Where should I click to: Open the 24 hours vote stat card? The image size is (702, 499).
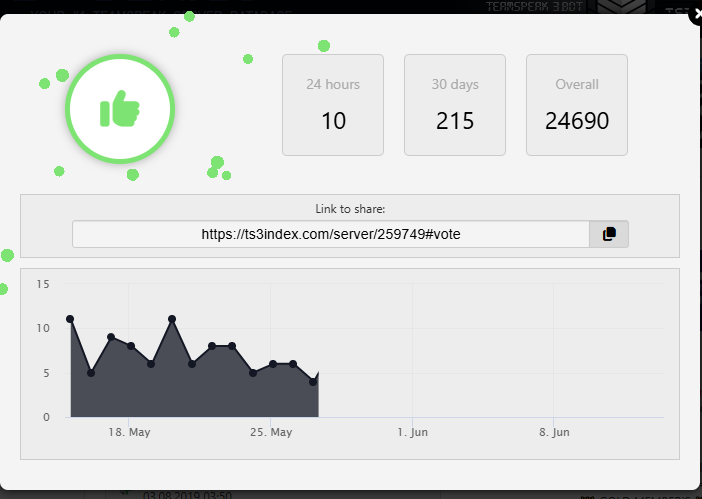tap(333, 105)
